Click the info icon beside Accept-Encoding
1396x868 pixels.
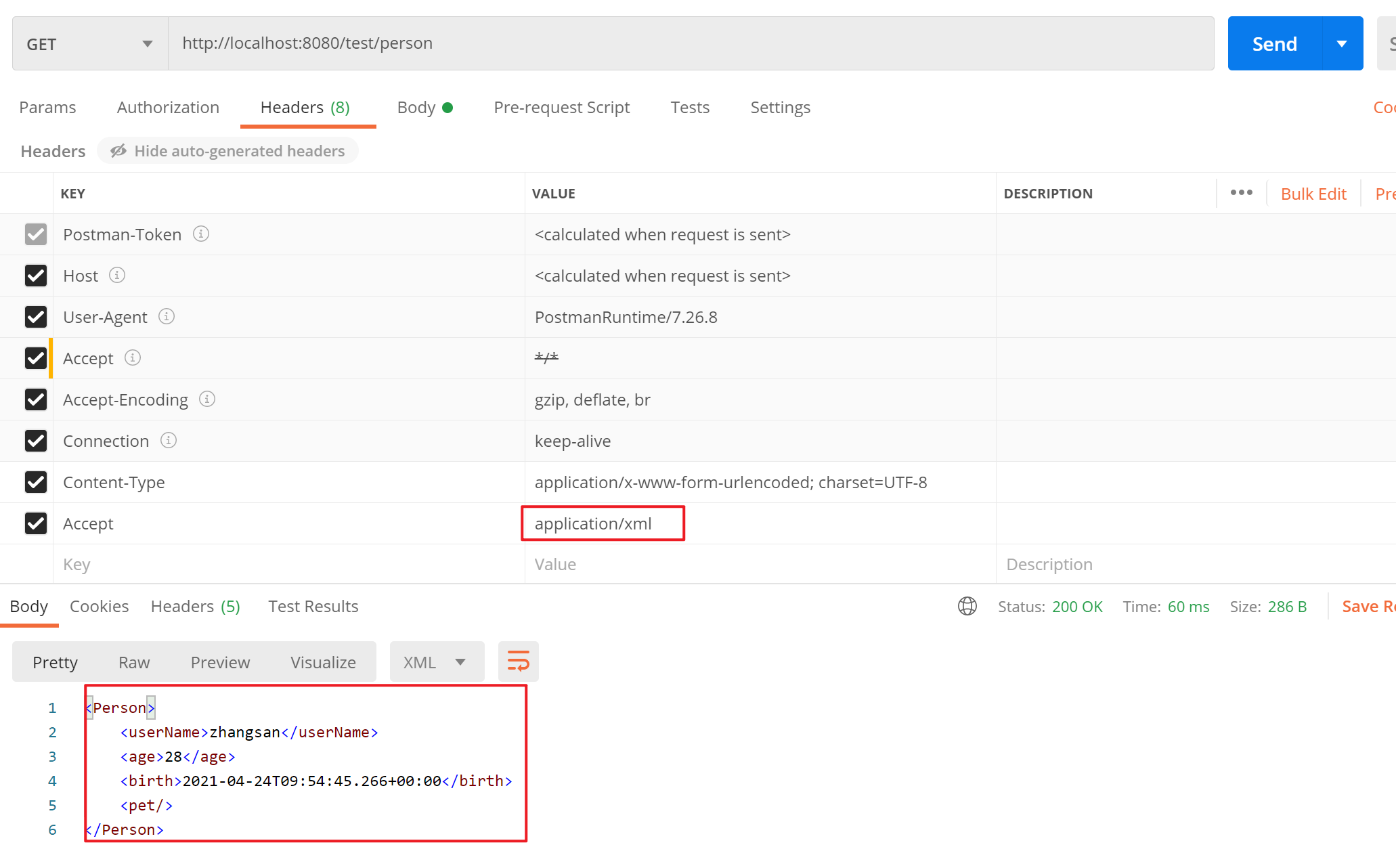(207, 399)
